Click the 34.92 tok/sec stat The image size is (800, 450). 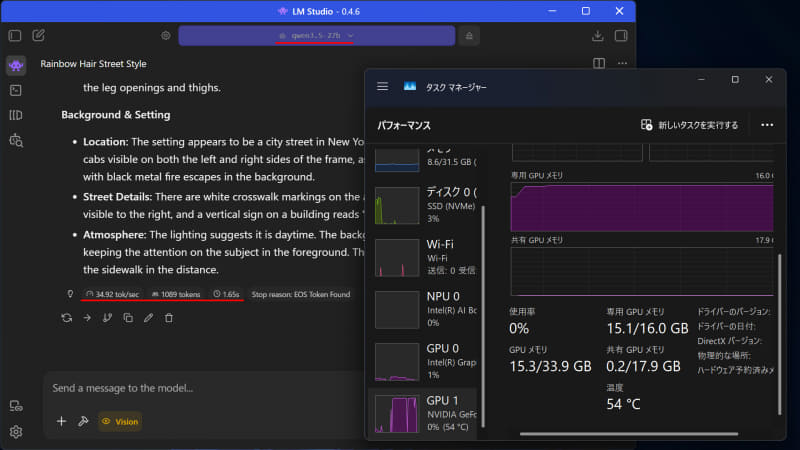pos(112,294)
